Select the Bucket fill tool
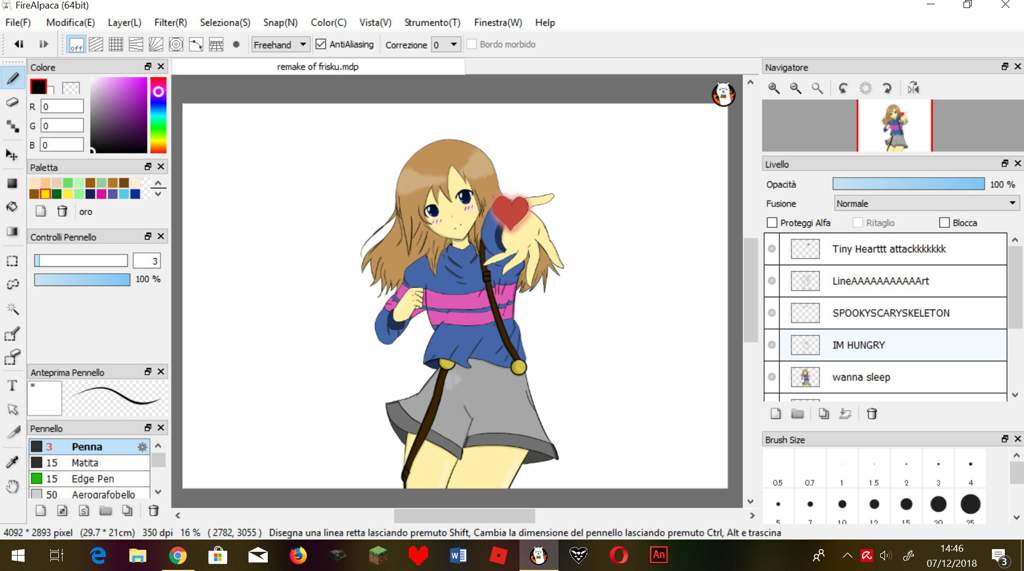Viewport: 1024px width, 571px height. click(x=12, y=206)
